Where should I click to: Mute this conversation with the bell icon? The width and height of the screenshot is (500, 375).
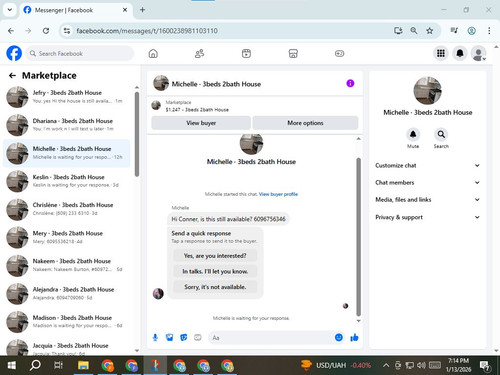[413, 134]
